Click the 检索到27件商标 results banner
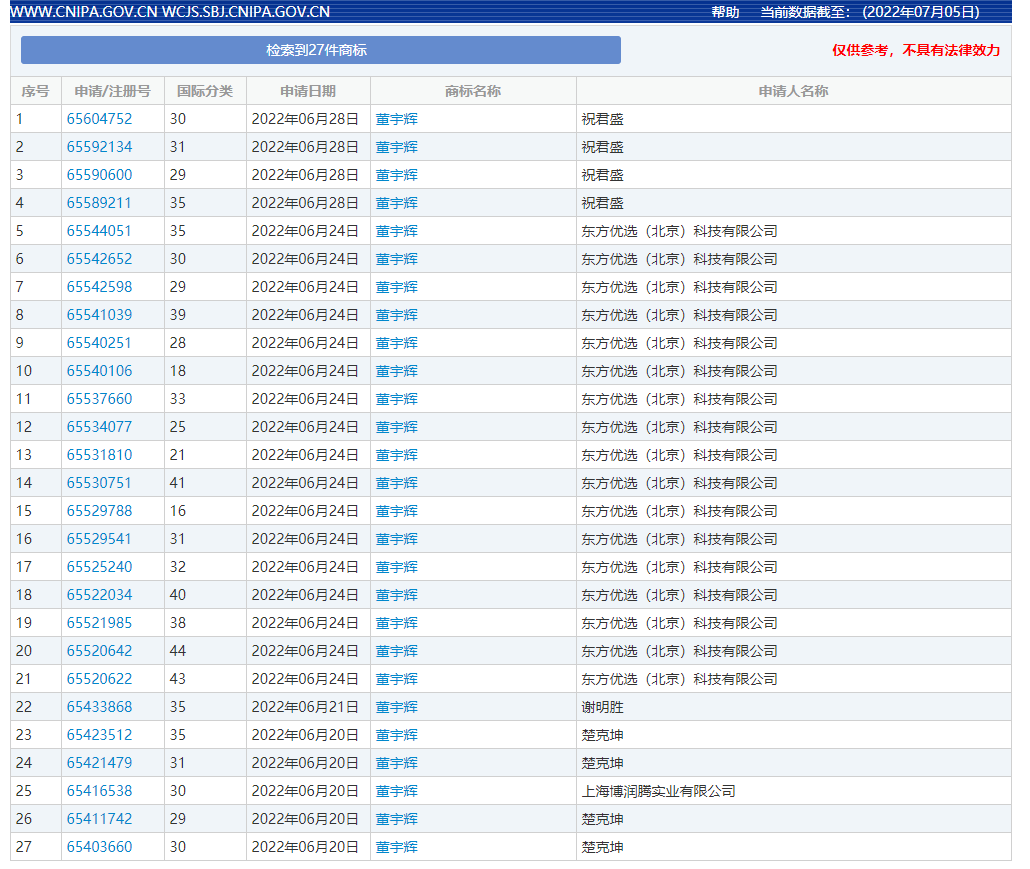Screen dimensions: 1030x869 point(320,50)
